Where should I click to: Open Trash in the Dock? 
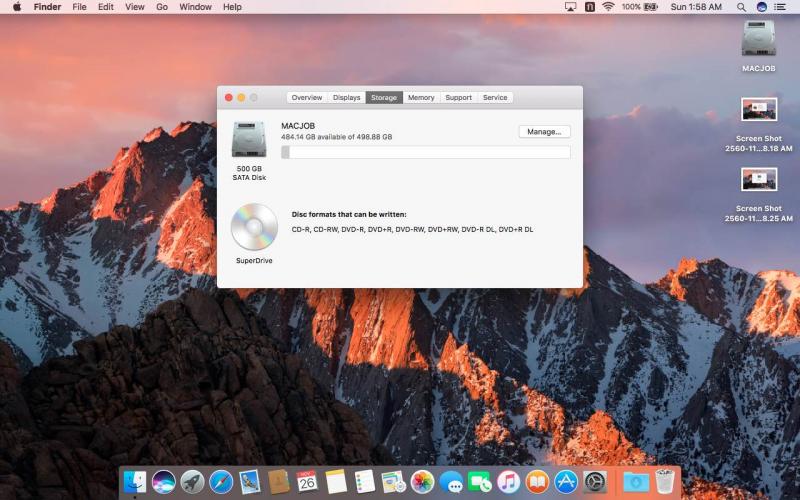click(x=665, y=482)
